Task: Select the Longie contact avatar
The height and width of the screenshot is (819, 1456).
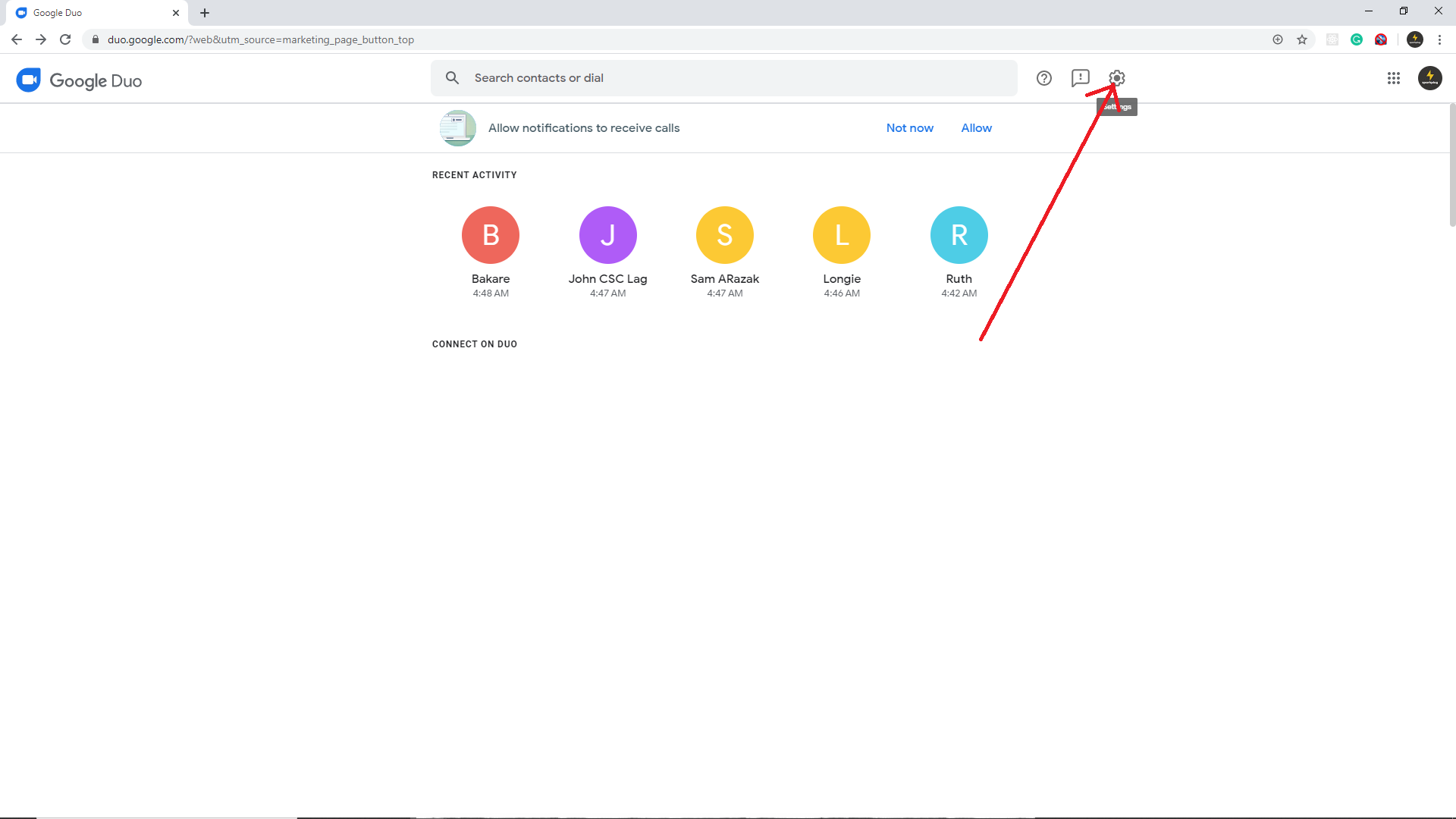Action: (842, 235)
